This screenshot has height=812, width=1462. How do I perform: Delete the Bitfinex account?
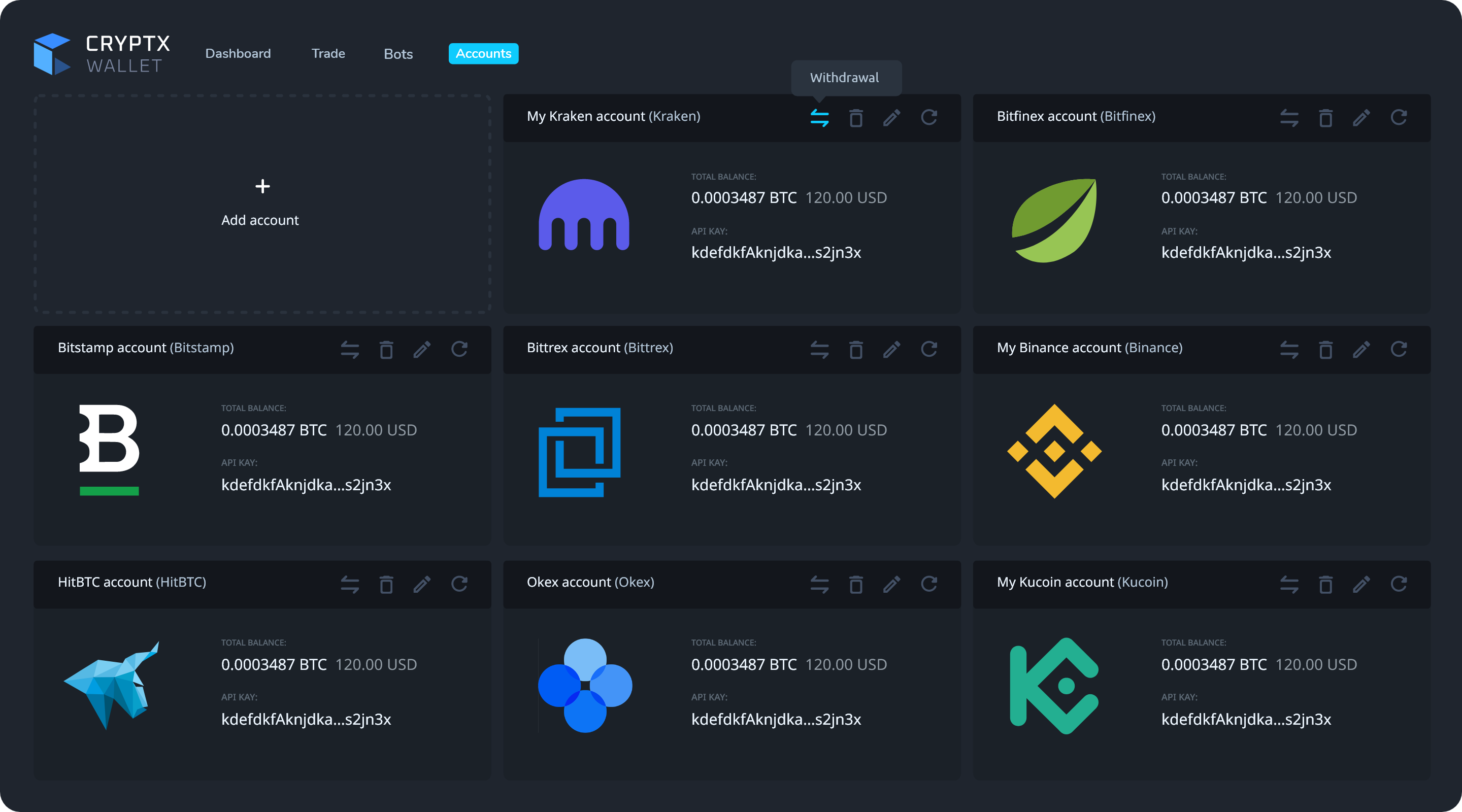pos(1326,117)
